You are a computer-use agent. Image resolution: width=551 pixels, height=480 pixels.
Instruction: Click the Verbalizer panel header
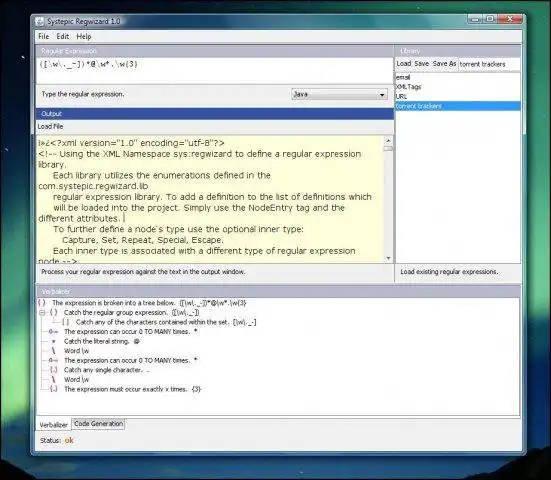[278, 292]
